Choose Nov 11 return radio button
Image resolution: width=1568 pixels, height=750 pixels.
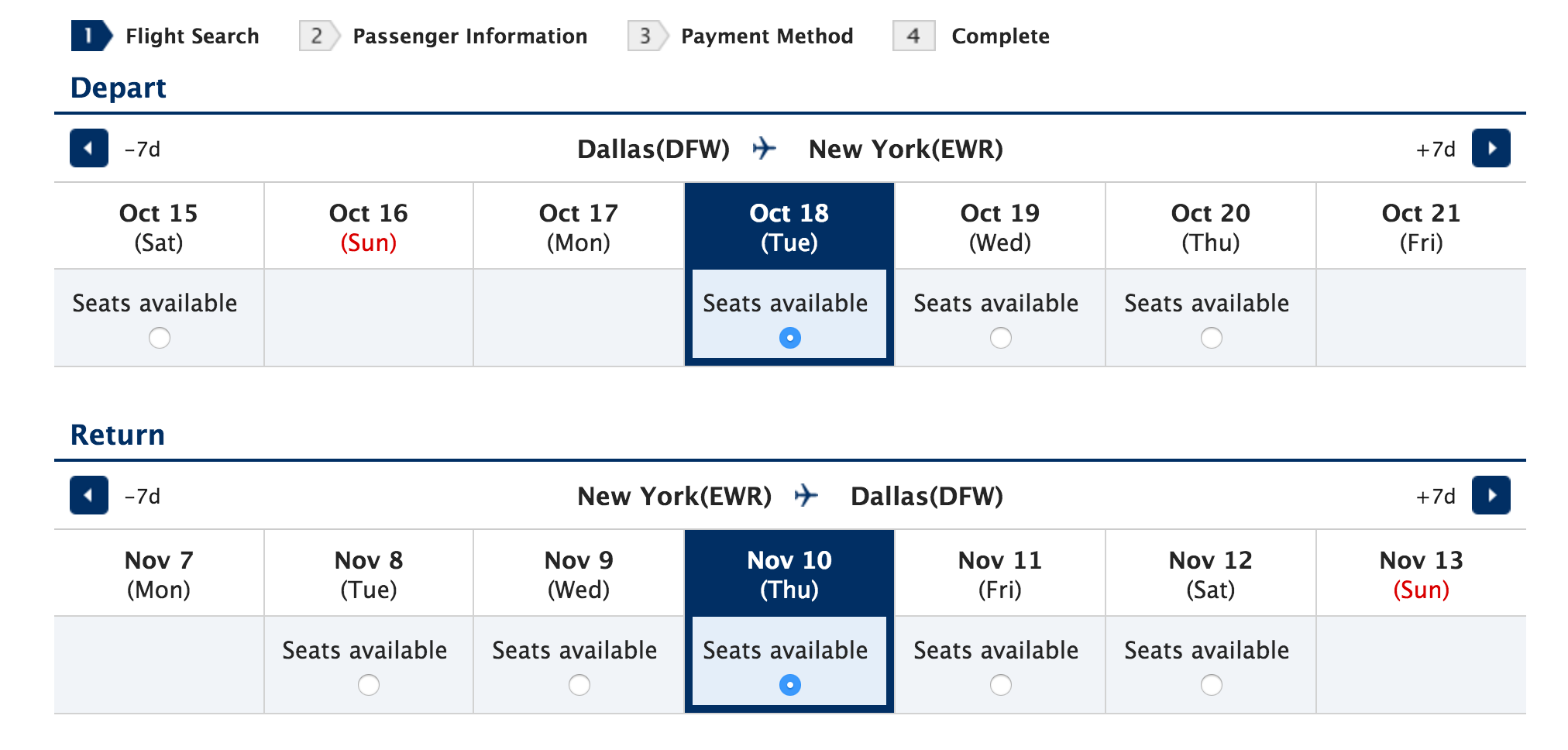pos(1001,685)
